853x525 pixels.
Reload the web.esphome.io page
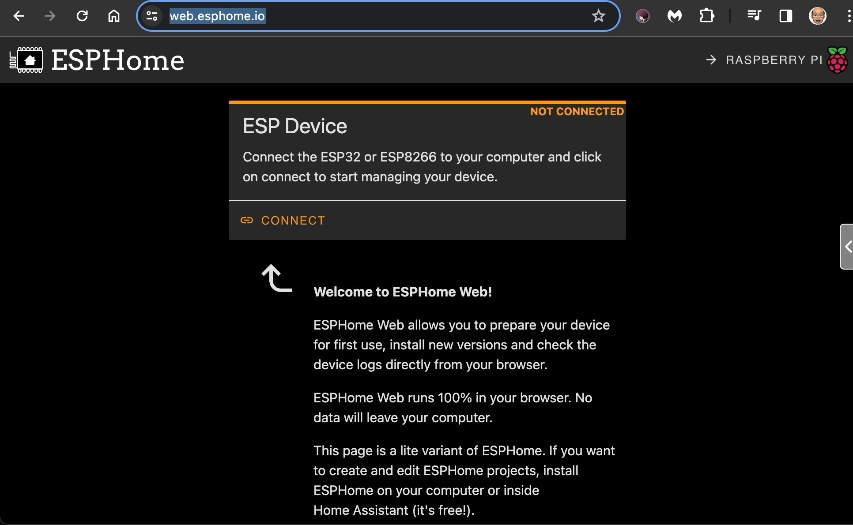tap(82, 16)
